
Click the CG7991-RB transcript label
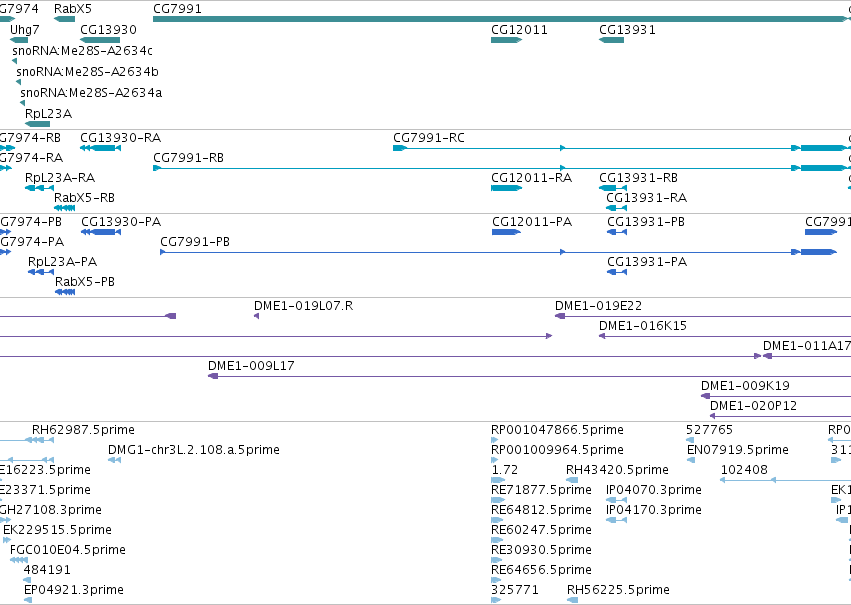(188, 158)
